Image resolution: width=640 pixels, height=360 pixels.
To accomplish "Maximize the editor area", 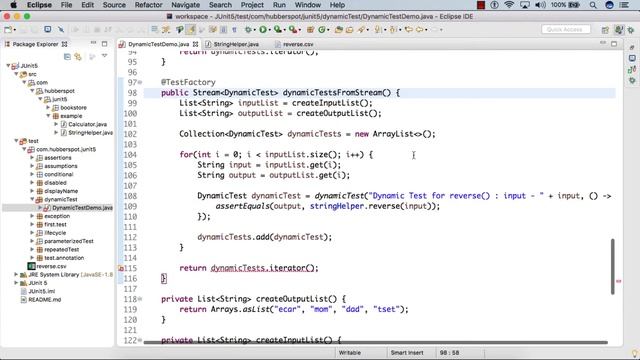I will pyautogui.click(x=614, y=44).
